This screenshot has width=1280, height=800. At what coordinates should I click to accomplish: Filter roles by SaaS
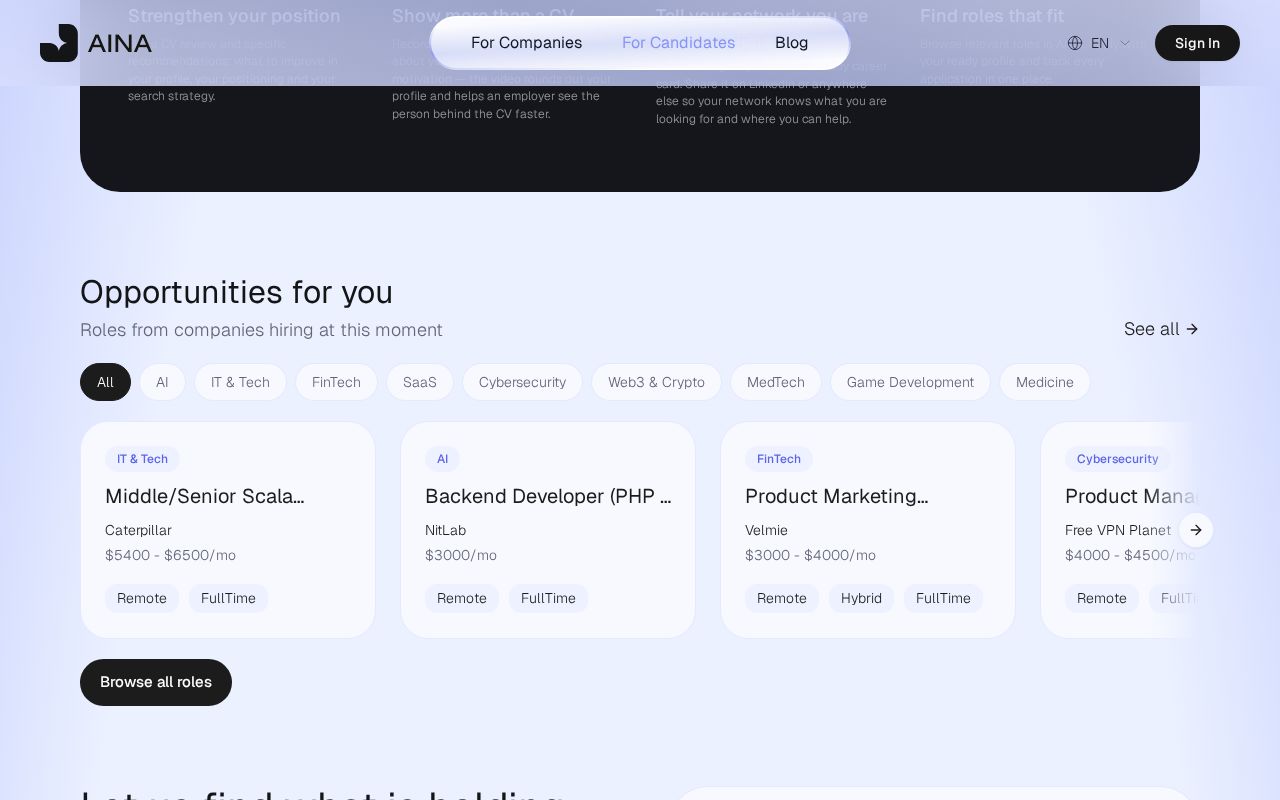coord(420,382)
